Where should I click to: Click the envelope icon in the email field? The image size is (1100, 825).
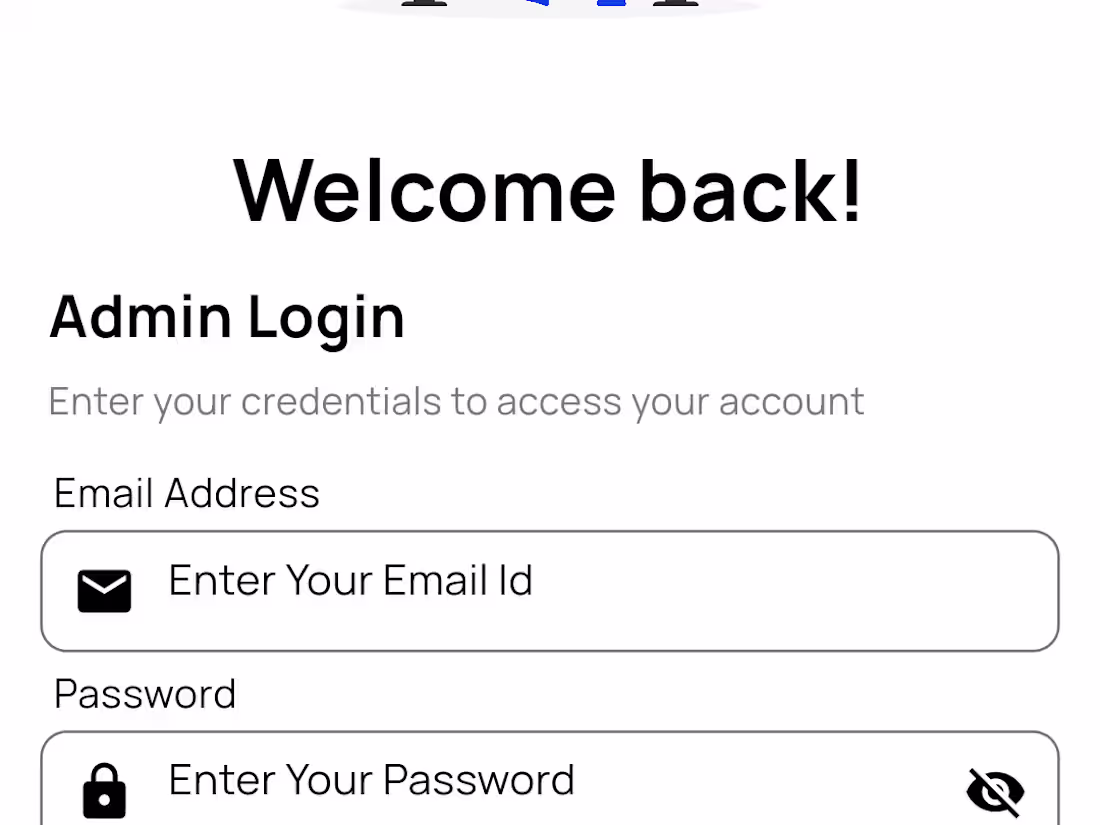tap(104, 591)
